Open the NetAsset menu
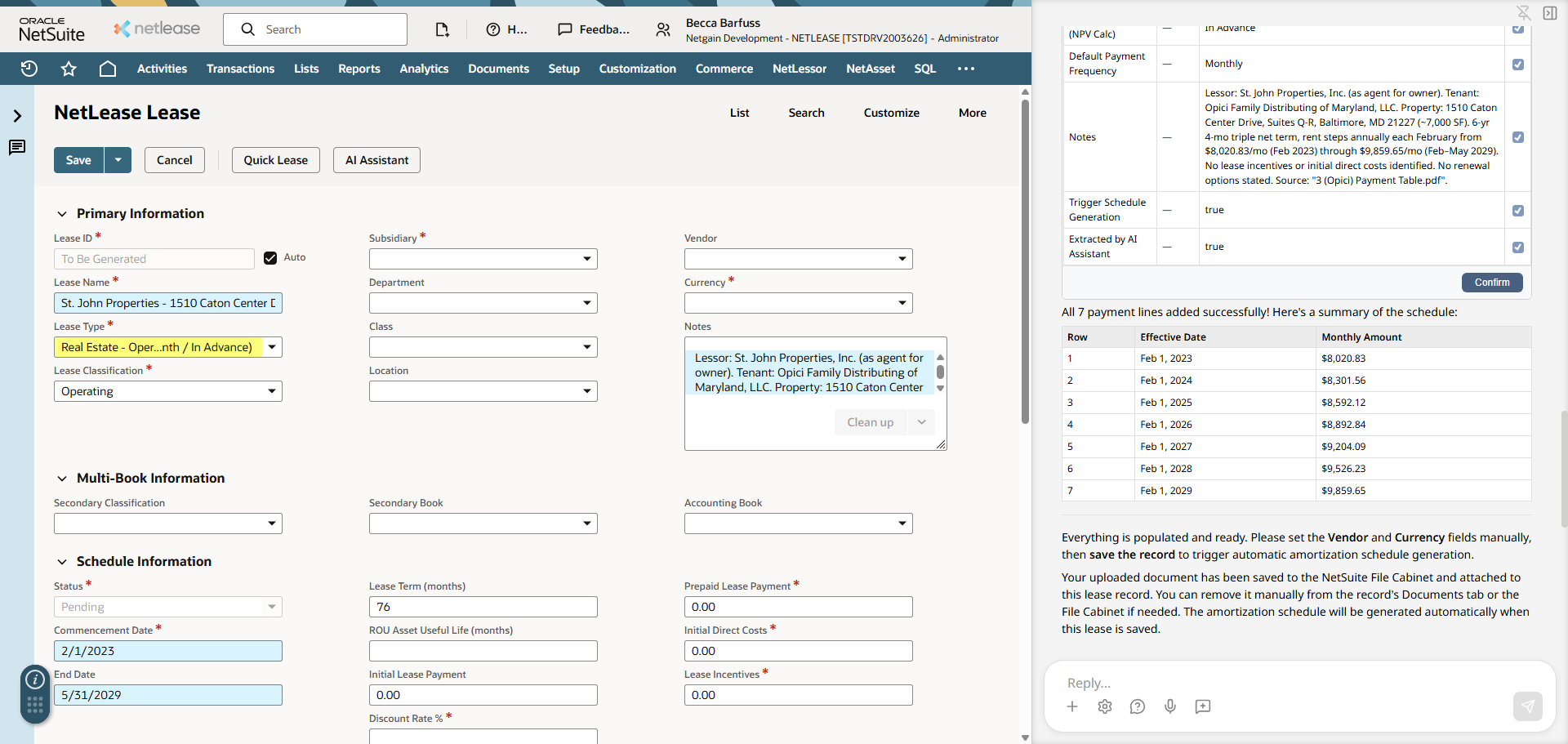The width and height of the screenshot is (1568, 744). (x=871, y=69)
